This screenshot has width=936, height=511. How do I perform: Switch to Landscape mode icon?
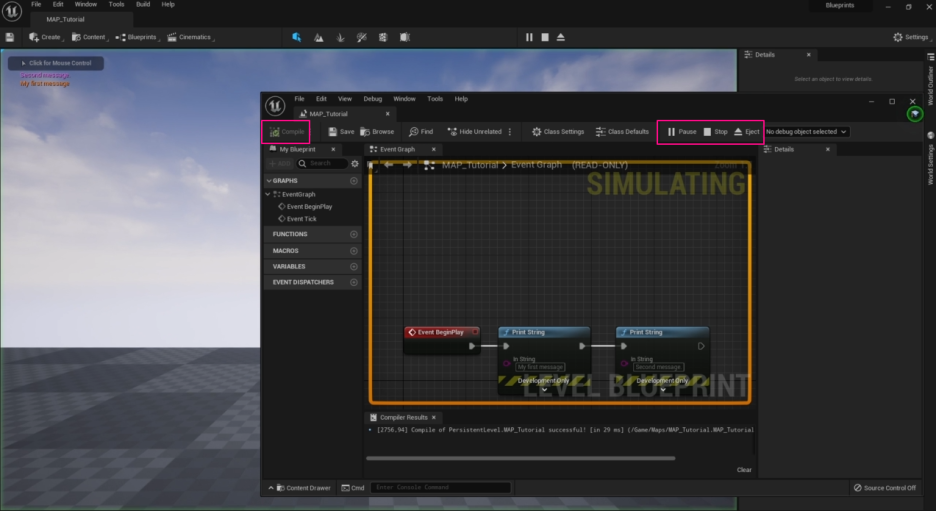(319, 37)
